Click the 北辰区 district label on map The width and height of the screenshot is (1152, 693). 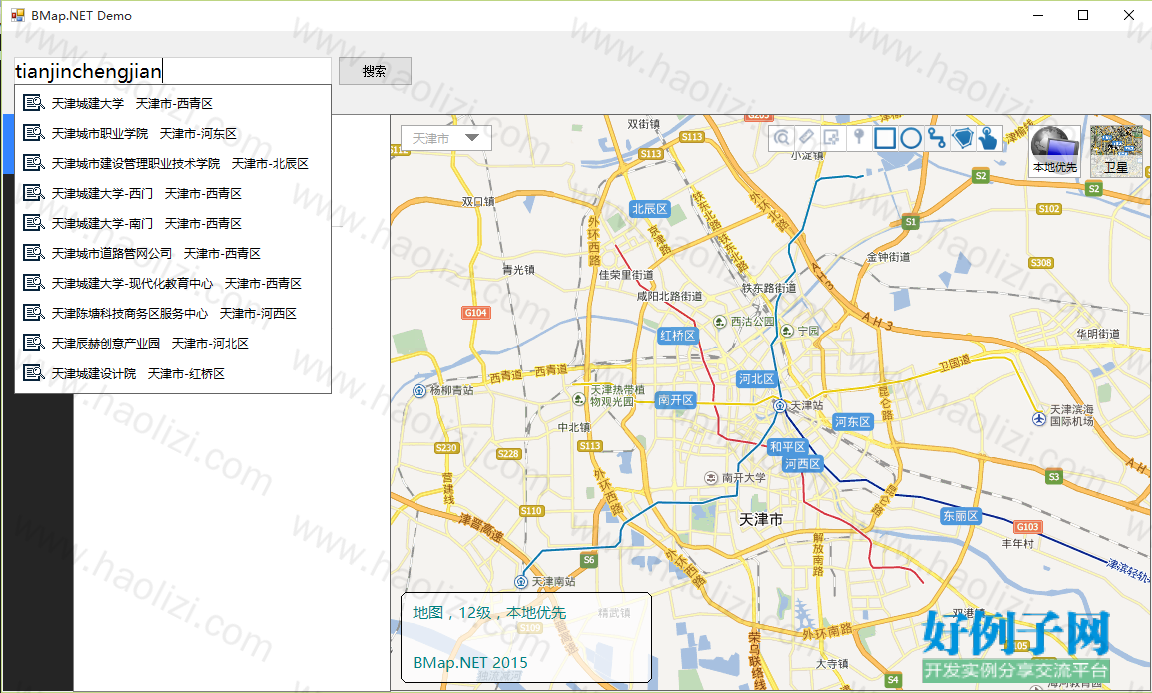[x=649, y=209]
